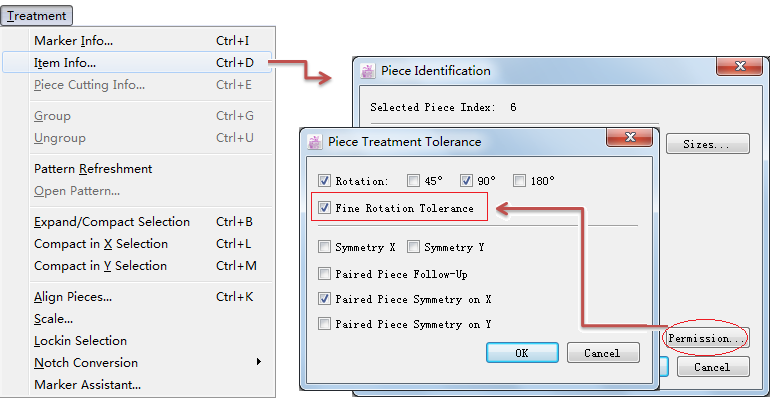Click the Sizes button

707,144
